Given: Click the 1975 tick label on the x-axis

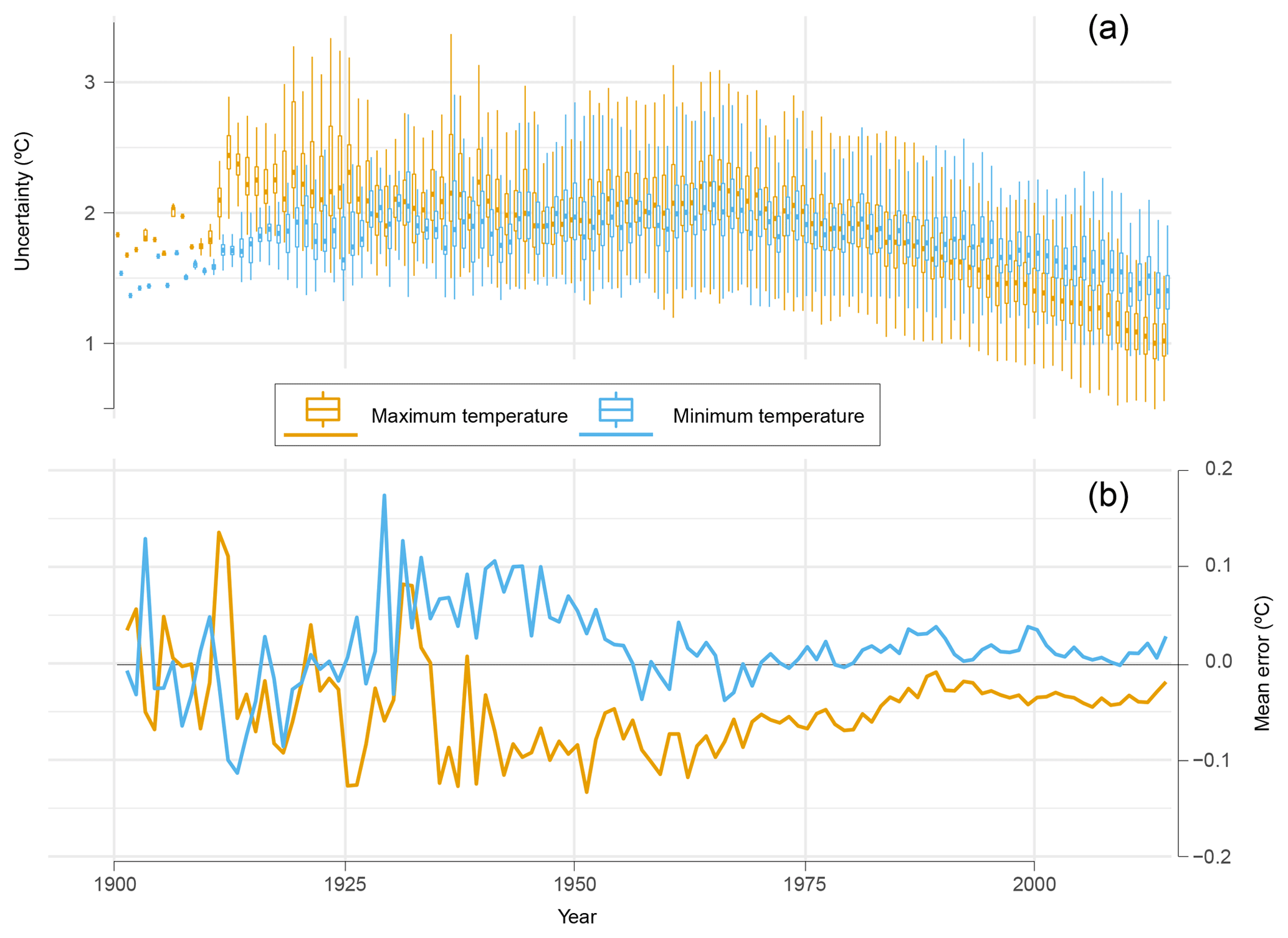Looking at the screenshot, I should coord(805,884).
